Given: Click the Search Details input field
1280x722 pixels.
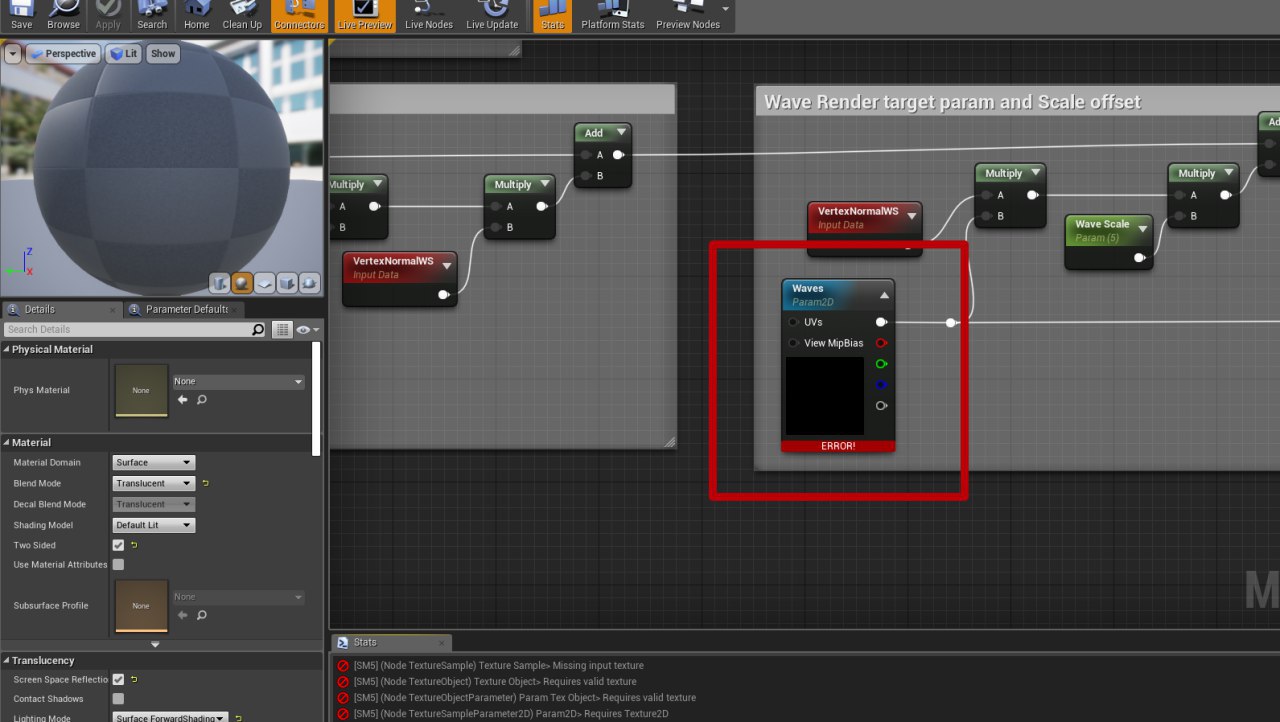Looking at the screenshot, I should click(127, 329).
